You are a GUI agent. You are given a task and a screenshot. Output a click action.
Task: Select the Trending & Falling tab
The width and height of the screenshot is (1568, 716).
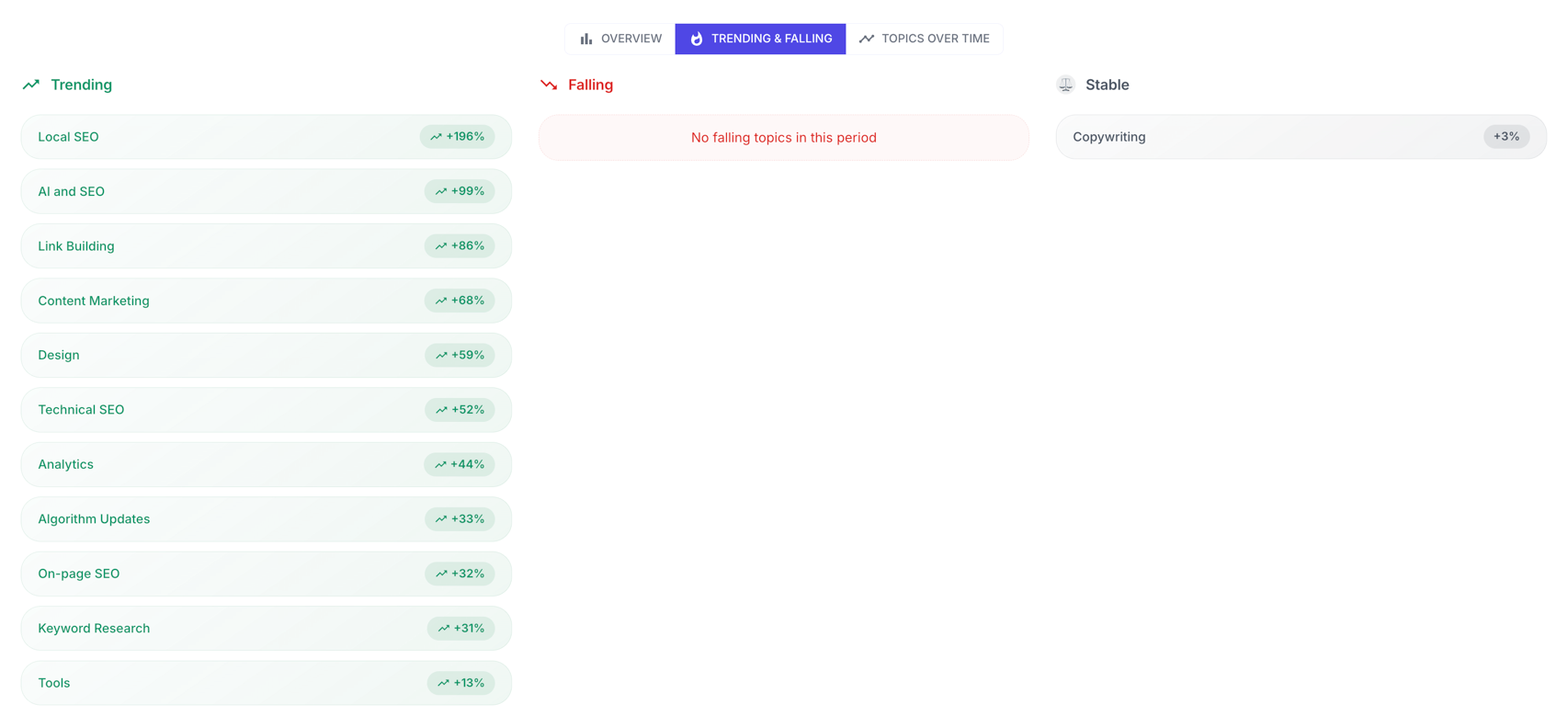click(760, 39)
